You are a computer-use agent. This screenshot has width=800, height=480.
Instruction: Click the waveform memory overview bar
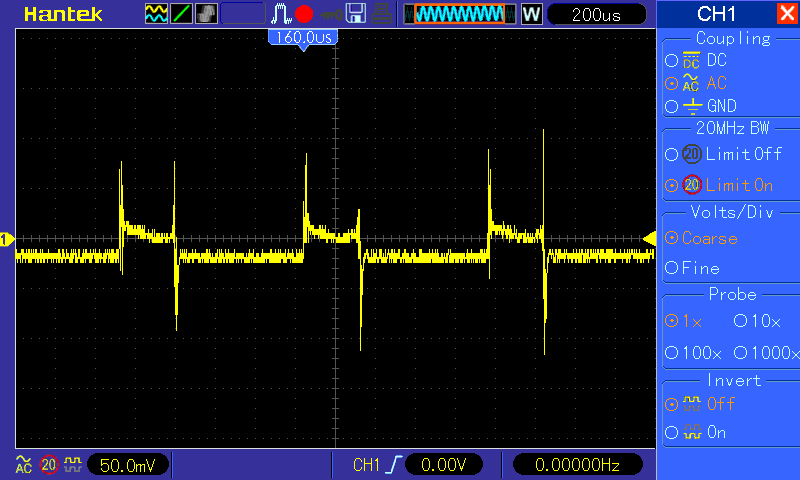[x=460, y=14]
